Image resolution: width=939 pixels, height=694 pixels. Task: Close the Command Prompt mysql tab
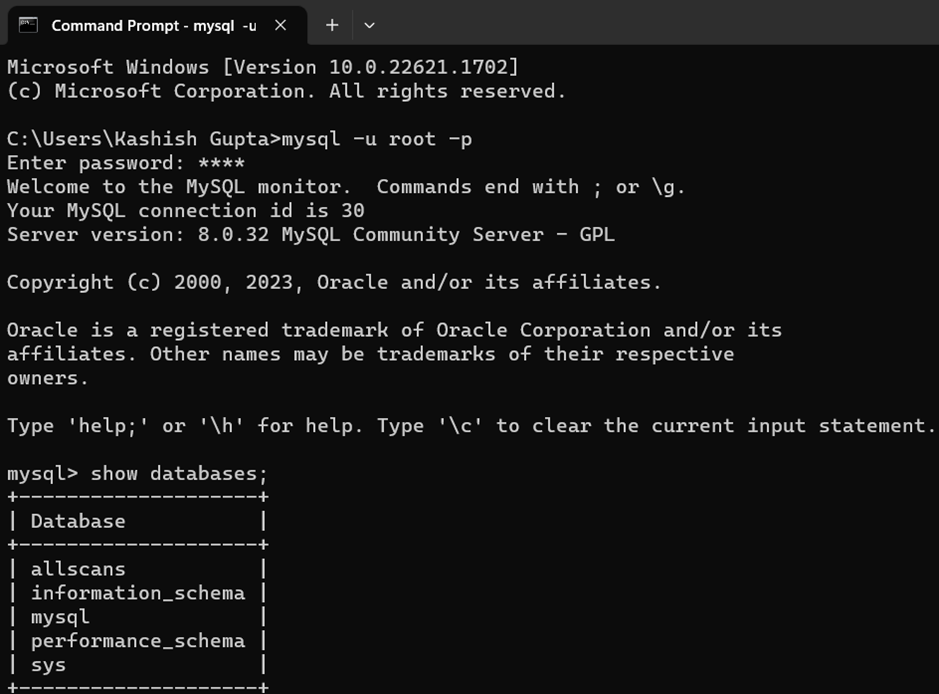280,25
